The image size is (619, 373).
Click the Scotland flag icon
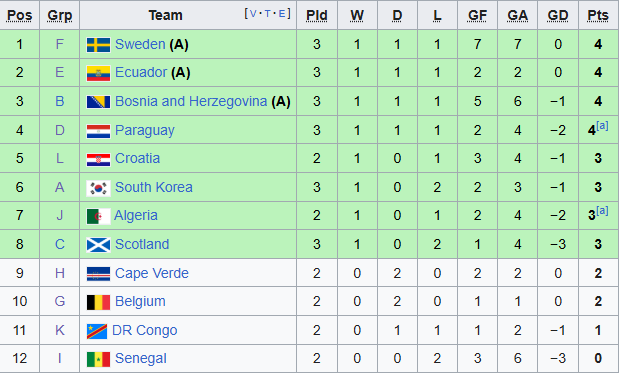(98, 245)
